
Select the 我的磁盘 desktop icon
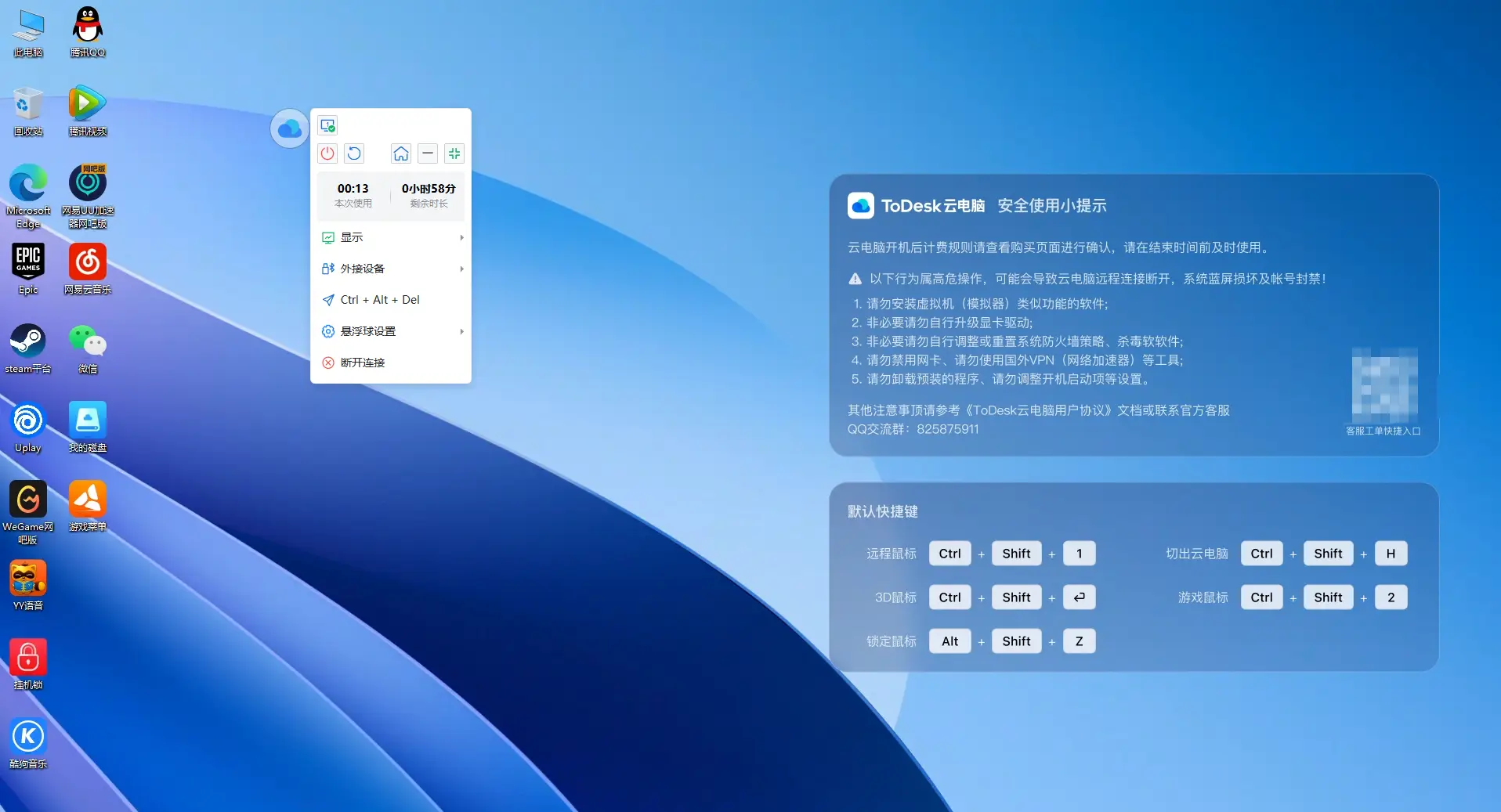point(88,428)
